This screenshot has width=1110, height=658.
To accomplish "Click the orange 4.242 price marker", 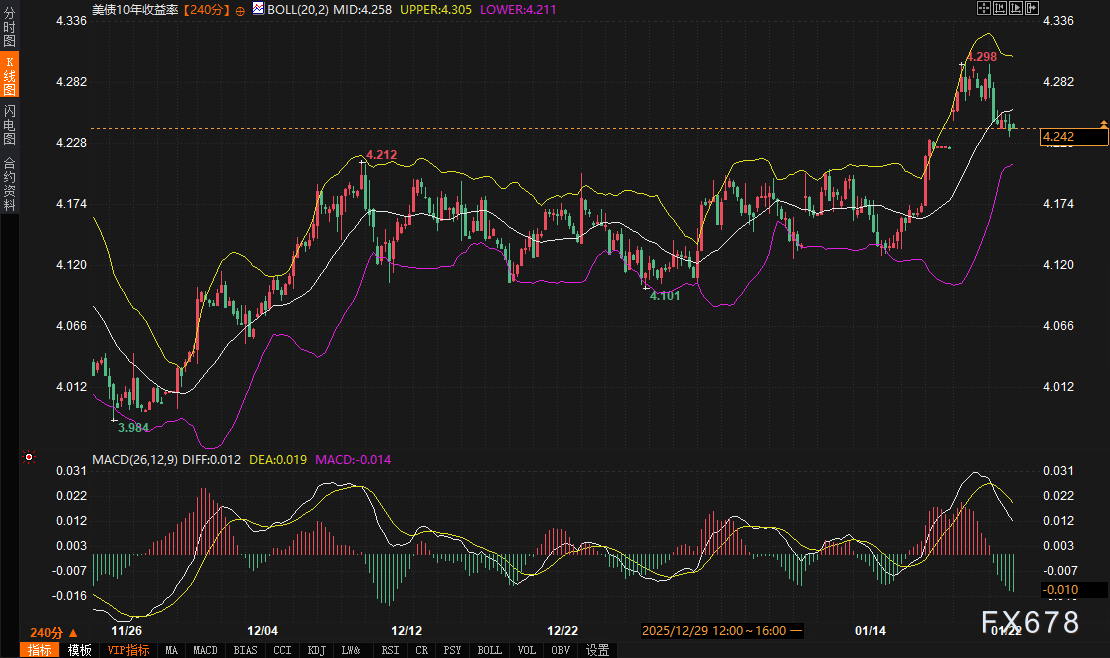I will tap(1075, 136).
